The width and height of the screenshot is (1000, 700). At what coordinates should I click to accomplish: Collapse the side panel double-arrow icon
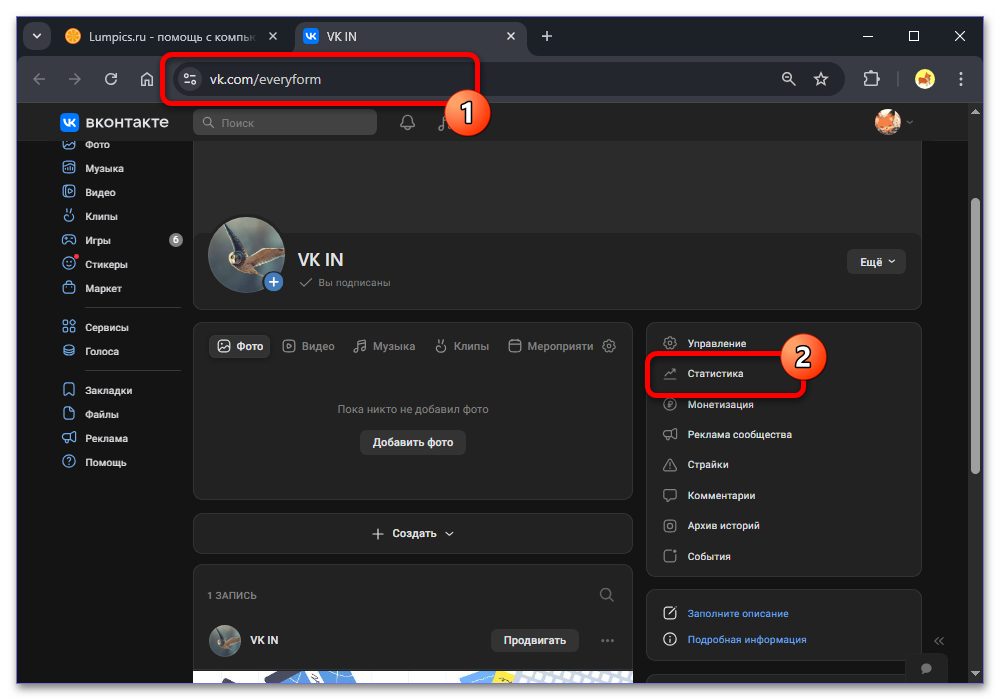[x=939, y=641]
